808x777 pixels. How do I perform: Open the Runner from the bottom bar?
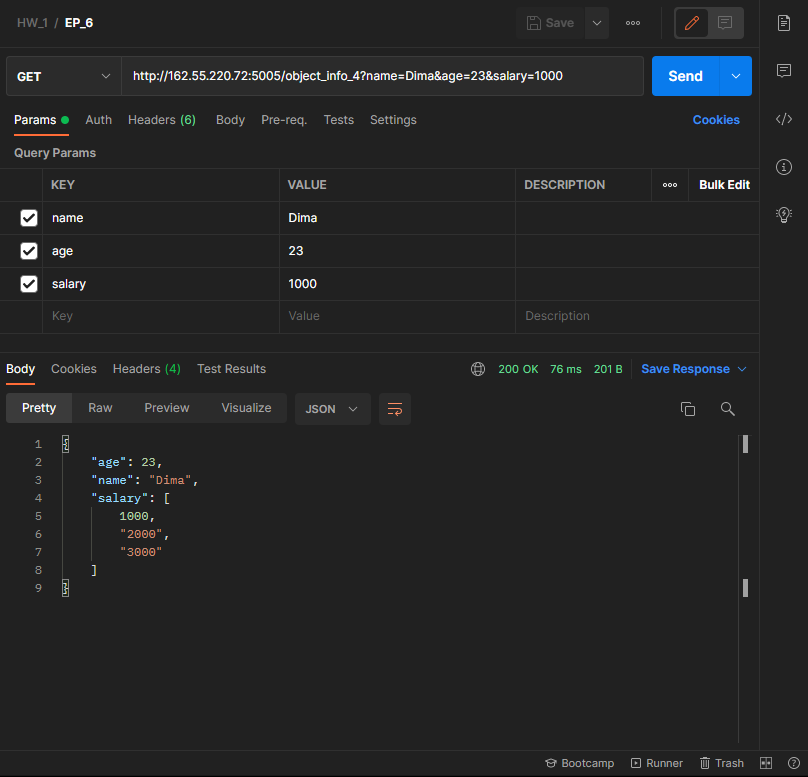(x=657, y=763)
